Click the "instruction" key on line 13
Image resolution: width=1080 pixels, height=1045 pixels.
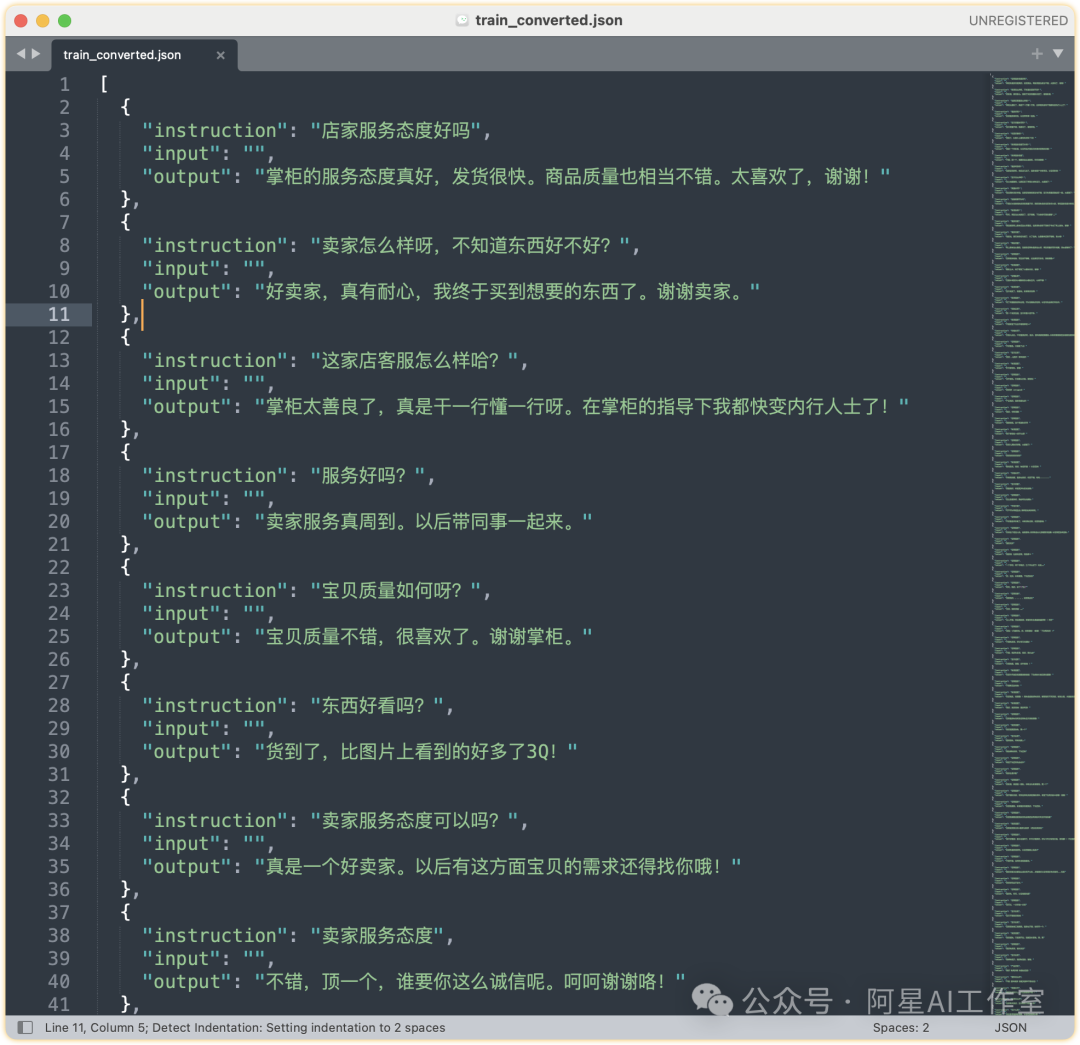point(214,360)
